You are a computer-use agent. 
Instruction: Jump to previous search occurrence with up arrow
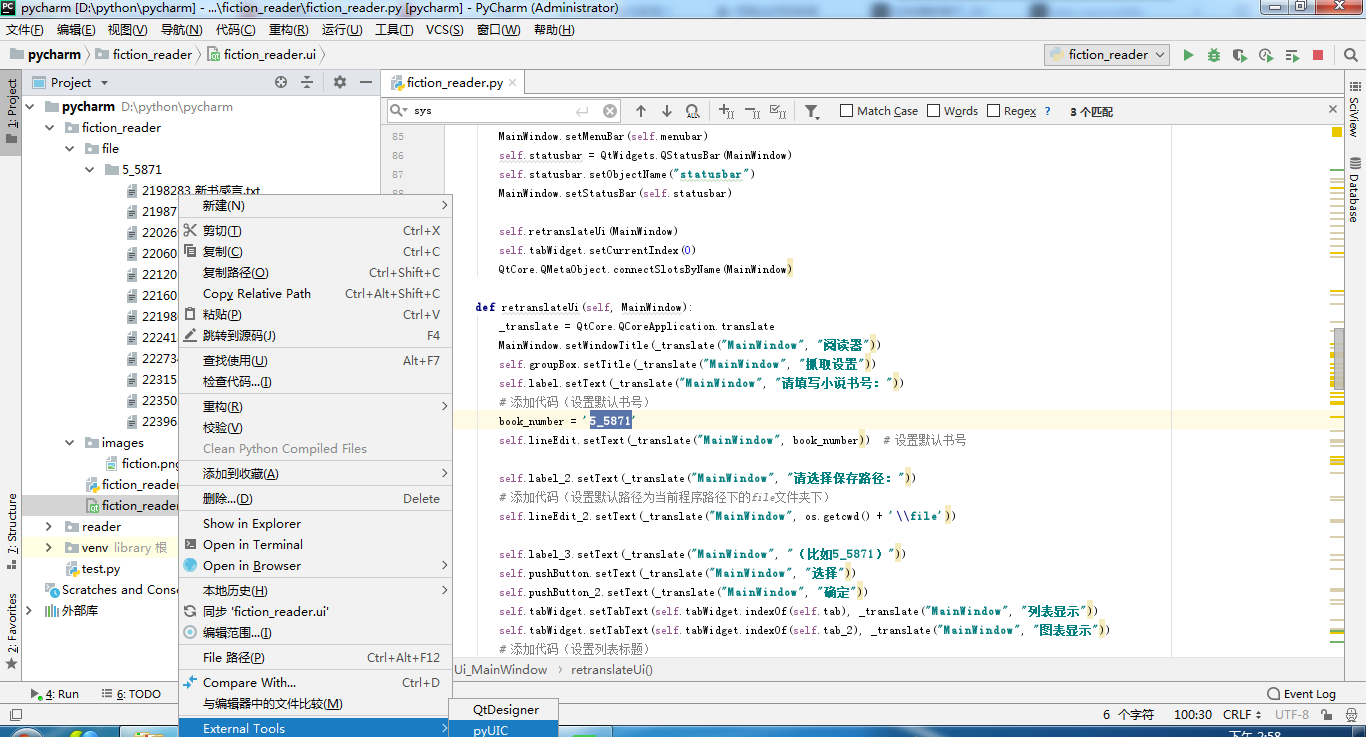pyautogui.click(x=641, y=111)
